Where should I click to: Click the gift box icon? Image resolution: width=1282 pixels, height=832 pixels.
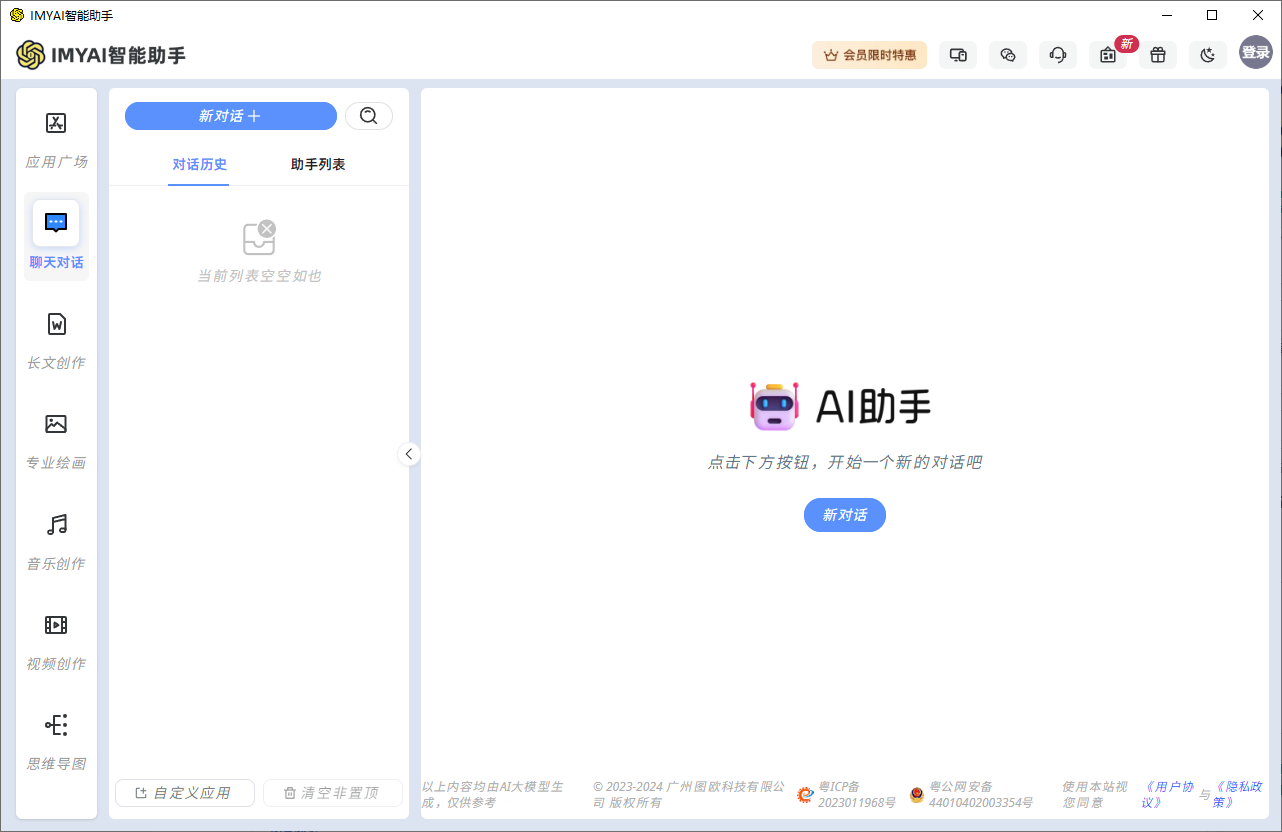point(1158,55)
